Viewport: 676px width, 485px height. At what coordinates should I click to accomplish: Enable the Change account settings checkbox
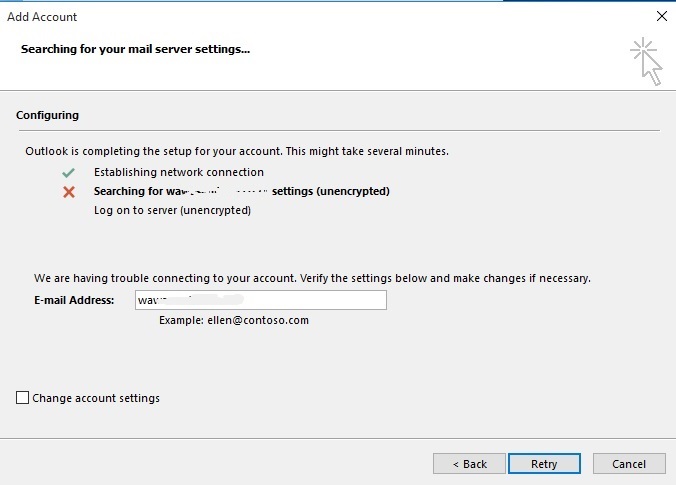(23, 398)
